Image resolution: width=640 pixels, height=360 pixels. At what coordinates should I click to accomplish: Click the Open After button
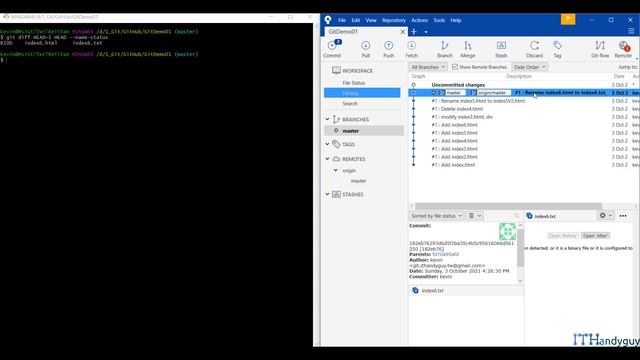point(595,236)
